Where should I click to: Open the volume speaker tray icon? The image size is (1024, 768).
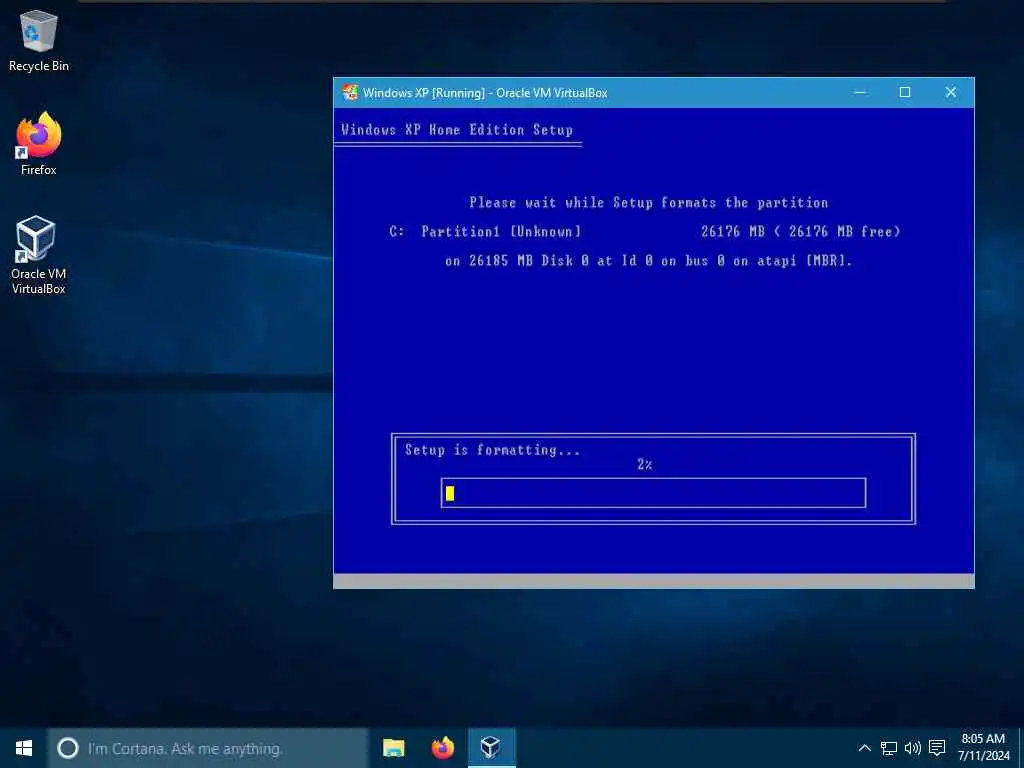[x=912, y=748]
